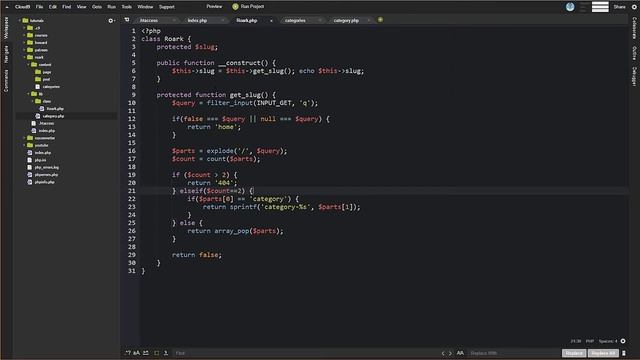Click the PHP syntax label in status bar
640x360 pixels.
[x=590, y=341]
